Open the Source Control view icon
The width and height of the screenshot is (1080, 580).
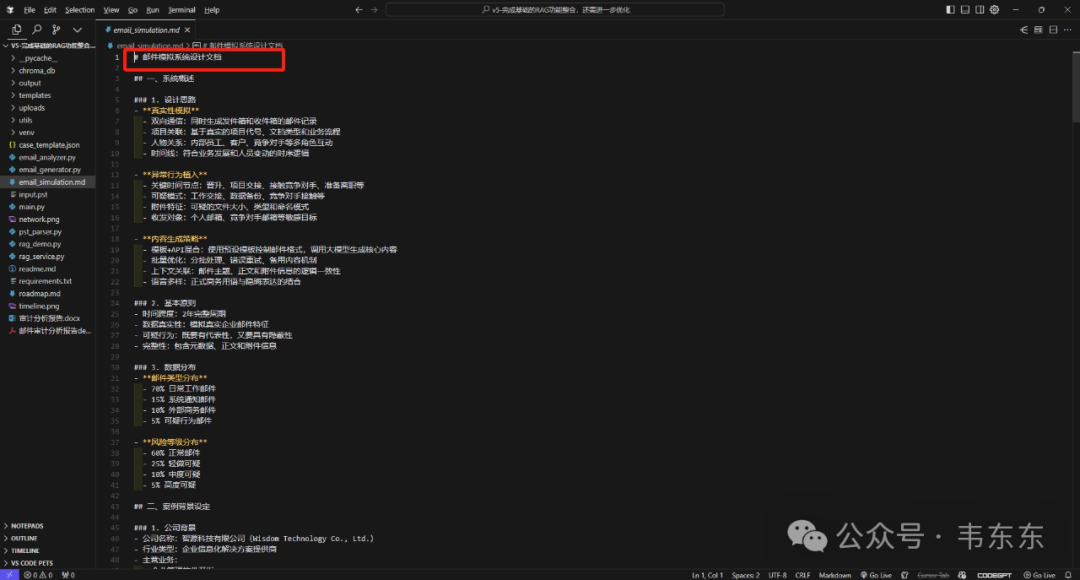point(56,30)
